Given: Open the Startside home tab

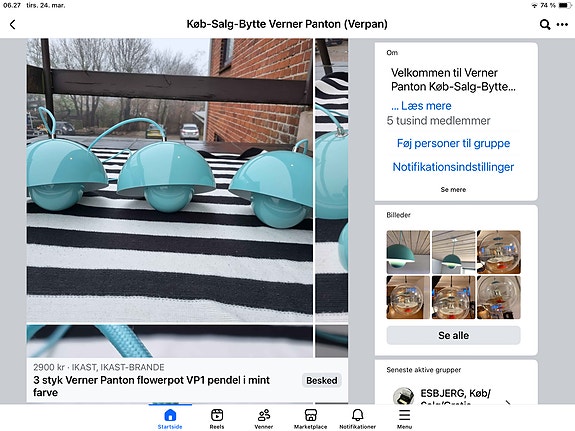Looking at the screenshot, I should tap(170, 419).
